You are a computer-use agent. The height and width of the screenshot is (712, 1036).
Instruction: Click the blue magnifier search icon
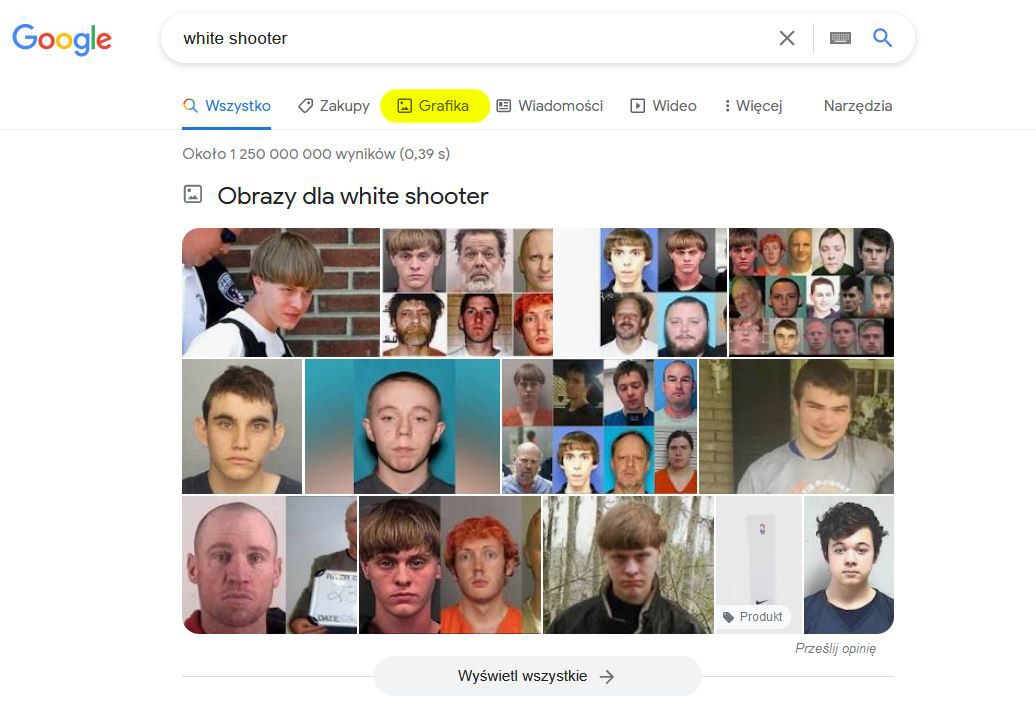click(882, 38)
